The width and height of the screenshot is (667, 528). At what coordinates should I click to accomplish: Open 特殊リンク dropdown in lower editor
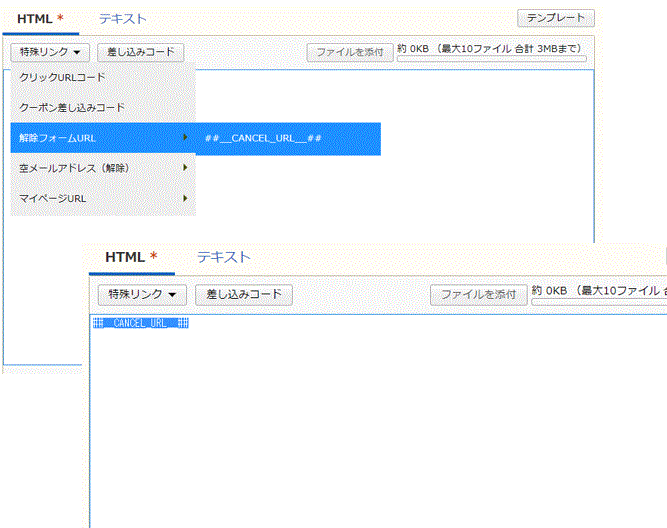(143, 295)
